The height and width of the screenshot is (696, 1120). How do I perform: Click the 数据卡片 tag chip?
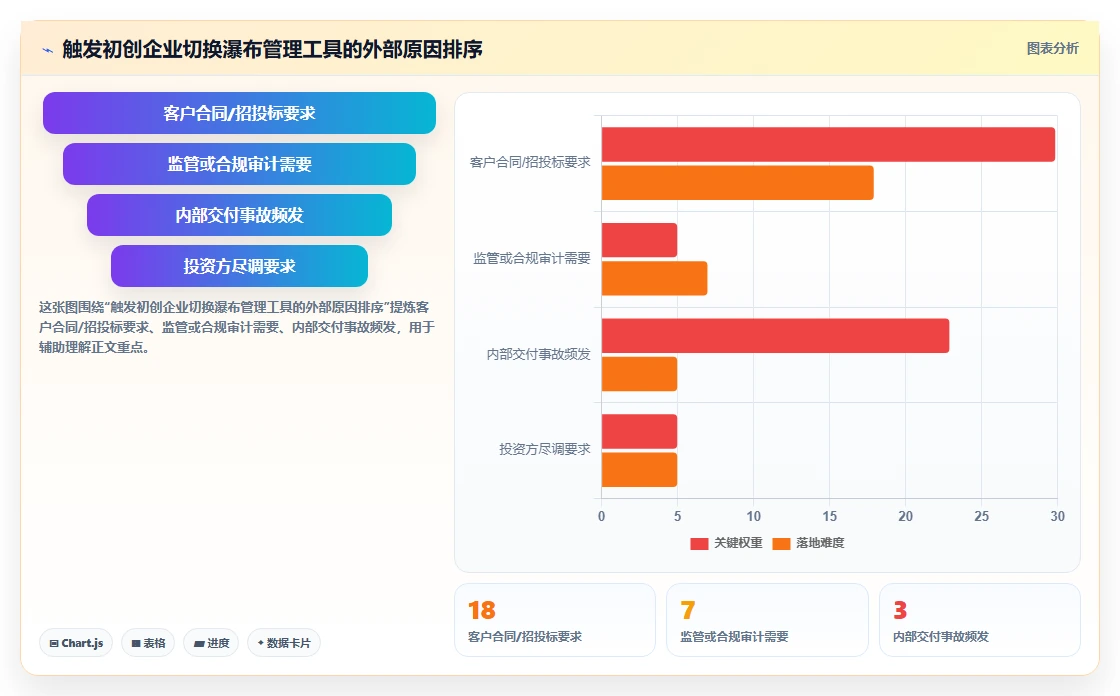(284, 643)
